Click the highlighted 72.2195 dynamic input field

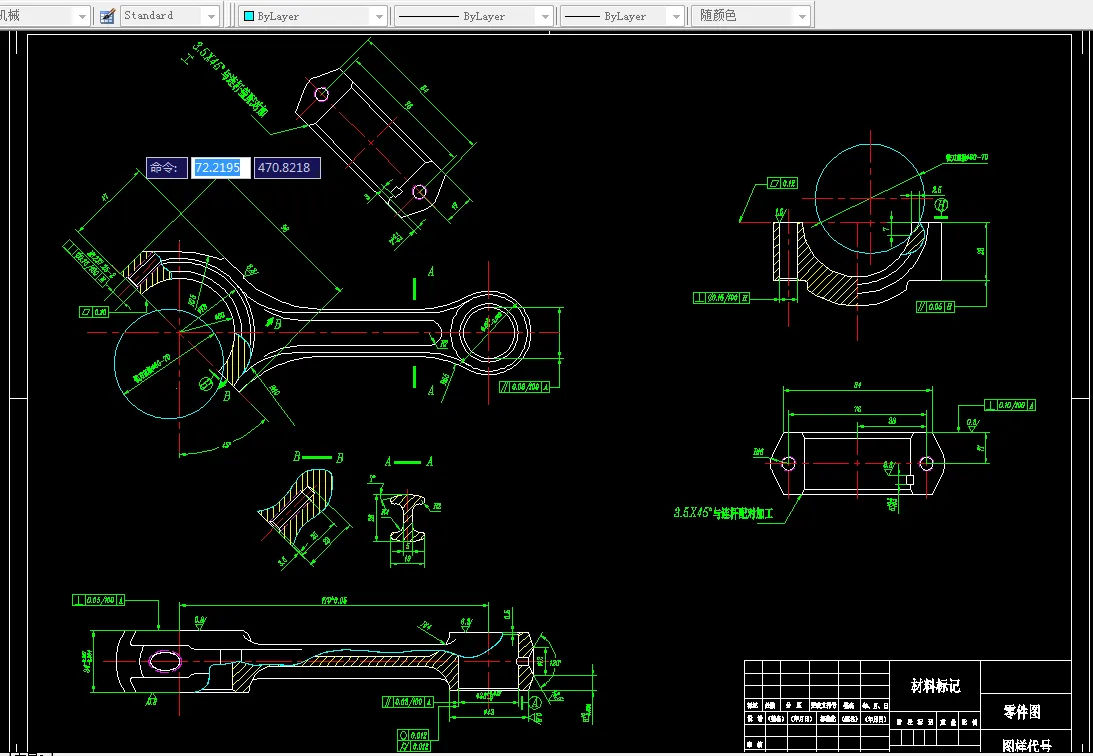[220, 167]
